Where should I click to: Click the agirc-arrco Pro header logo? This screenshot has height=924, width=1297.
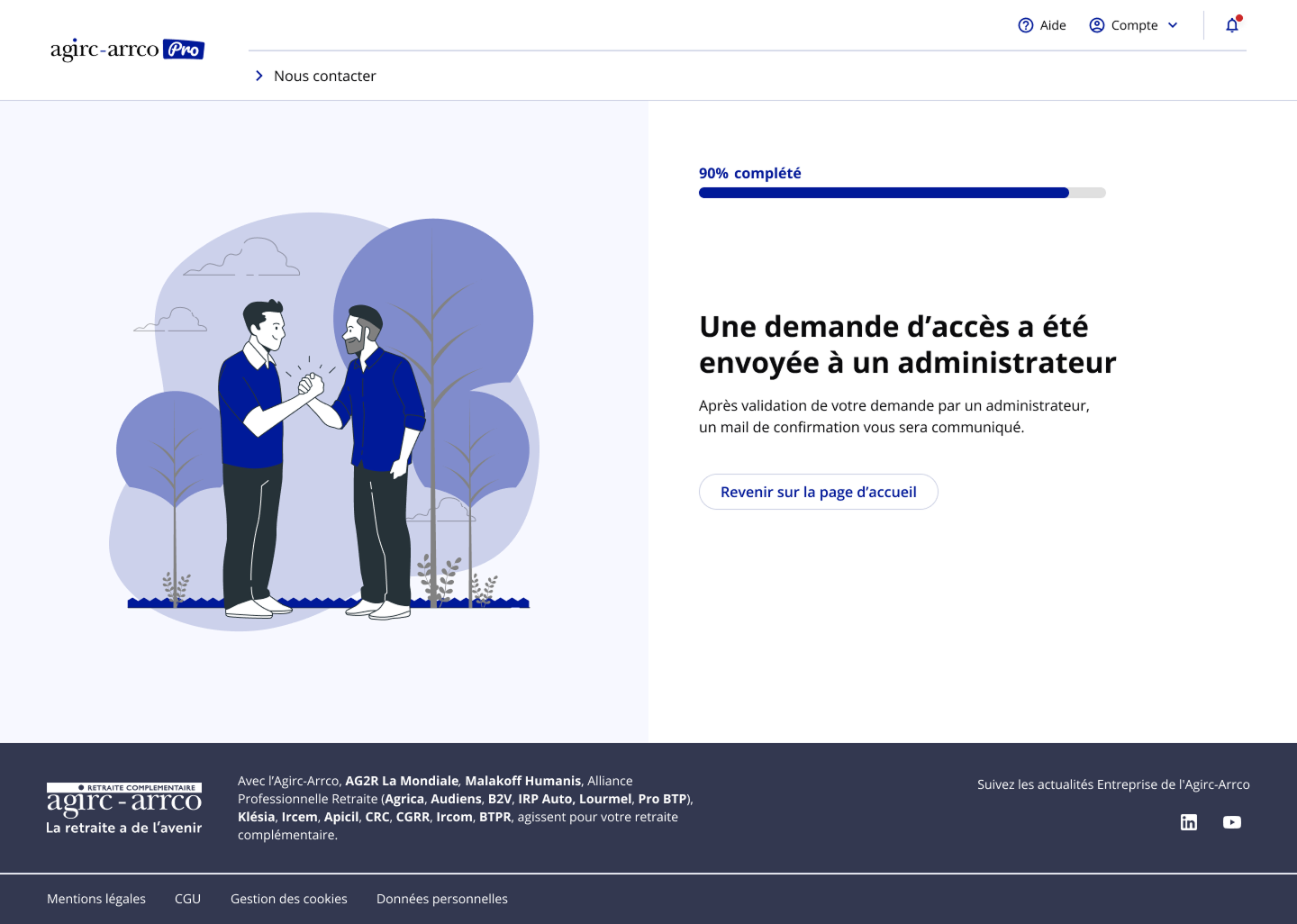coord(127,50)
